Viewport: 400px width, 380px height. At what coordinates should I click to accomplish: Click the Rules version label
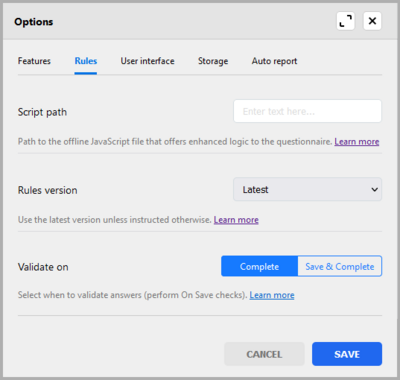[47, 190]
